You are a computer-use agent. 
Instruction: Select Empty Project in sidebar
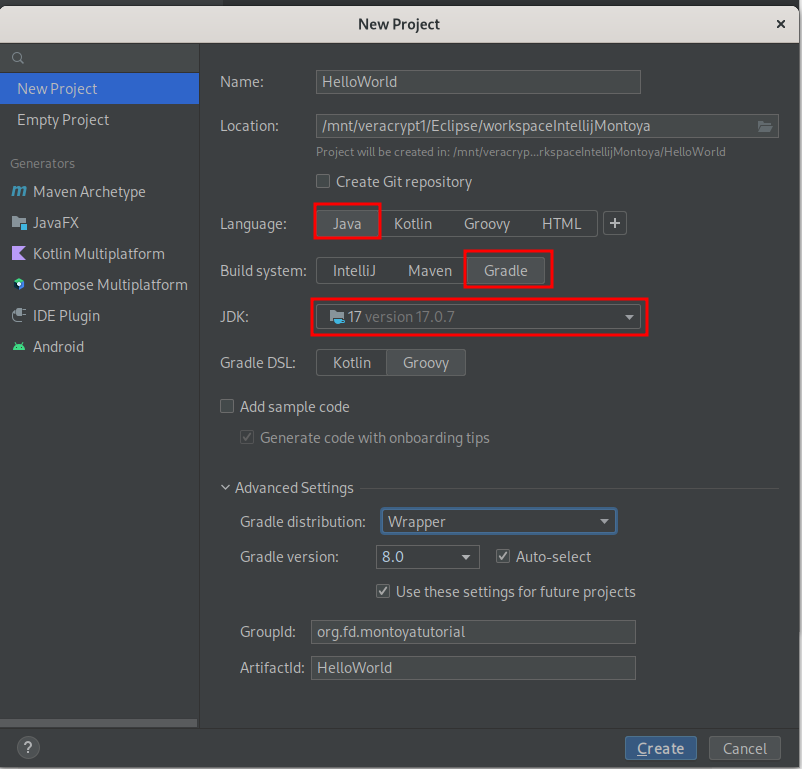[63, 119]
